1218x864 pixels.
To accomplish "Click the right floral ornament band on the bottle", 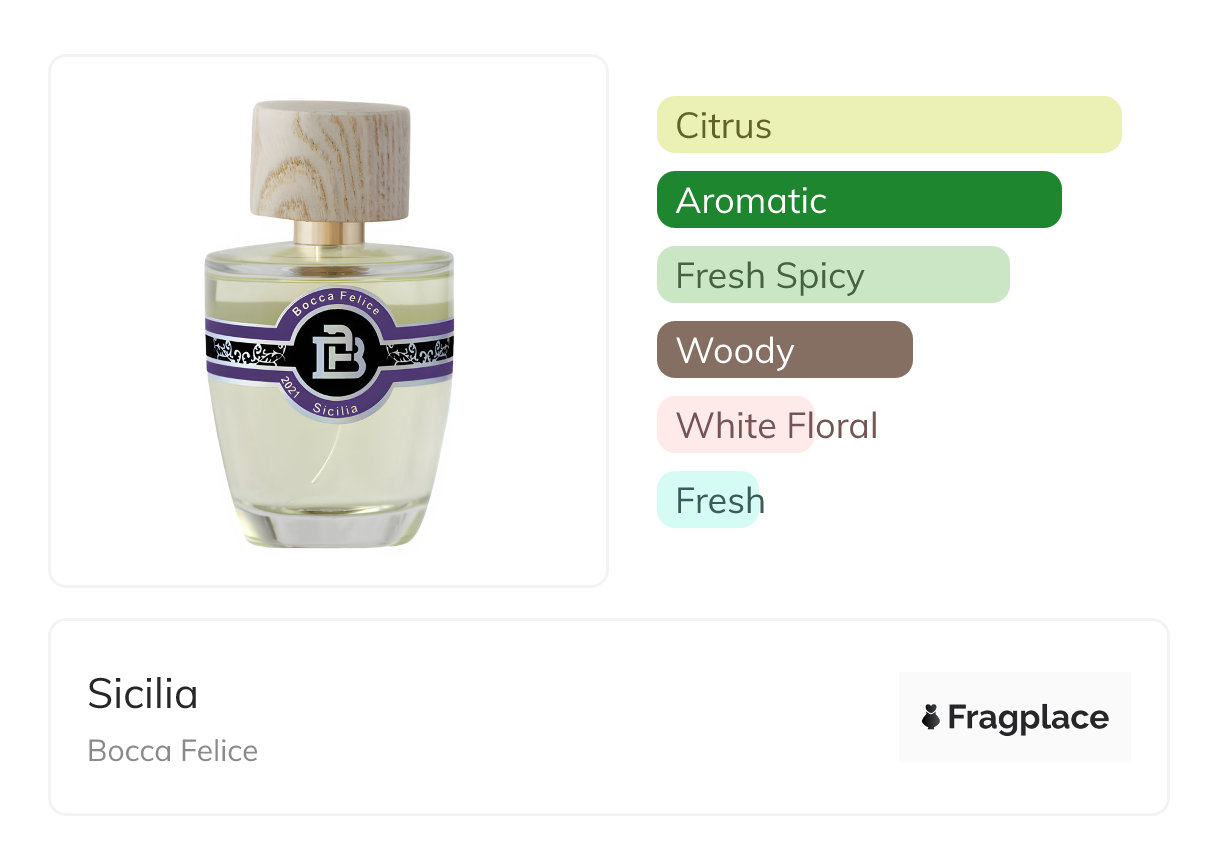I will pyautogui.click(x=418, y=352).
